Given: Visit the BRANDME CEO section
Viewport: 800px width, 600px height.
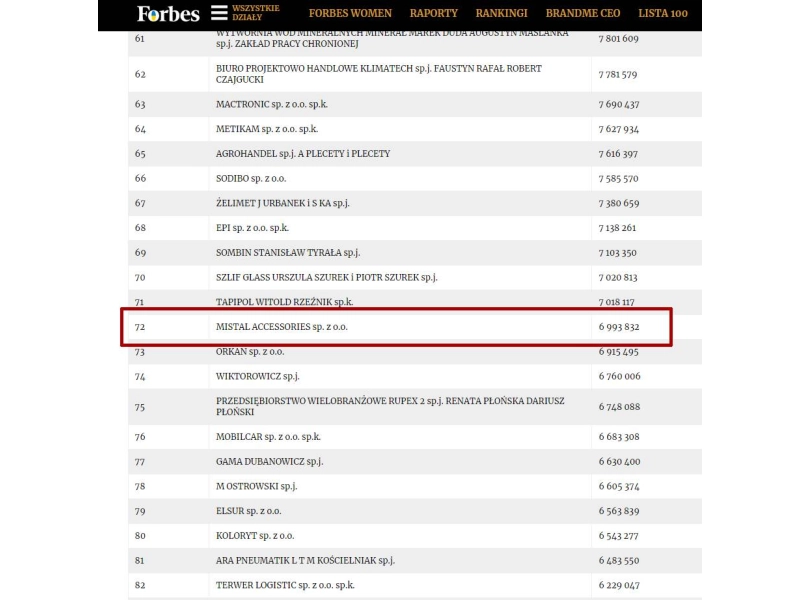Looking at the screenshot, I should pos(584,14).
